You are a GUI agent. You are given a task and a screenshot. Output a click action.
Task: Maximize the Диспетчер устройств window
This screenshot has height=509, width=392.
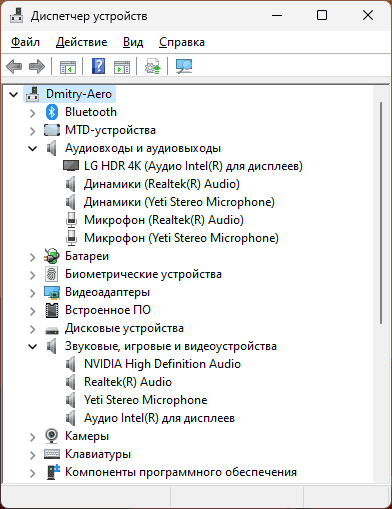322,15
